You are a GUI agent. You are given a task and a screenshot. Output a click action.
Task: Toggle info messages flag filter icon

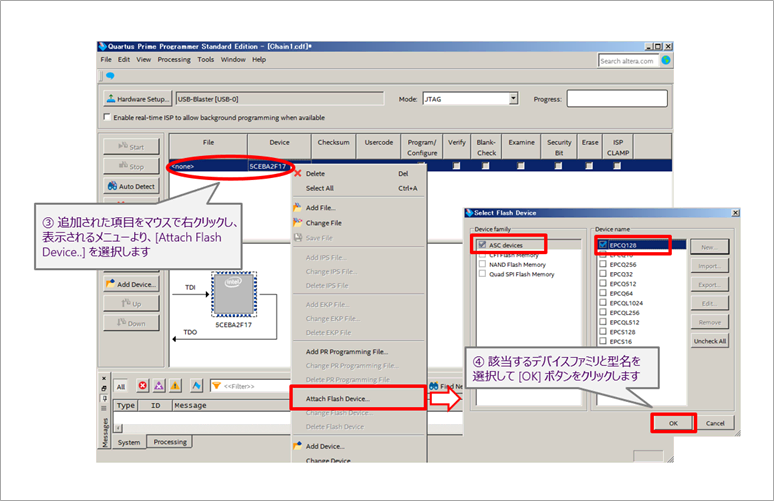196,386
